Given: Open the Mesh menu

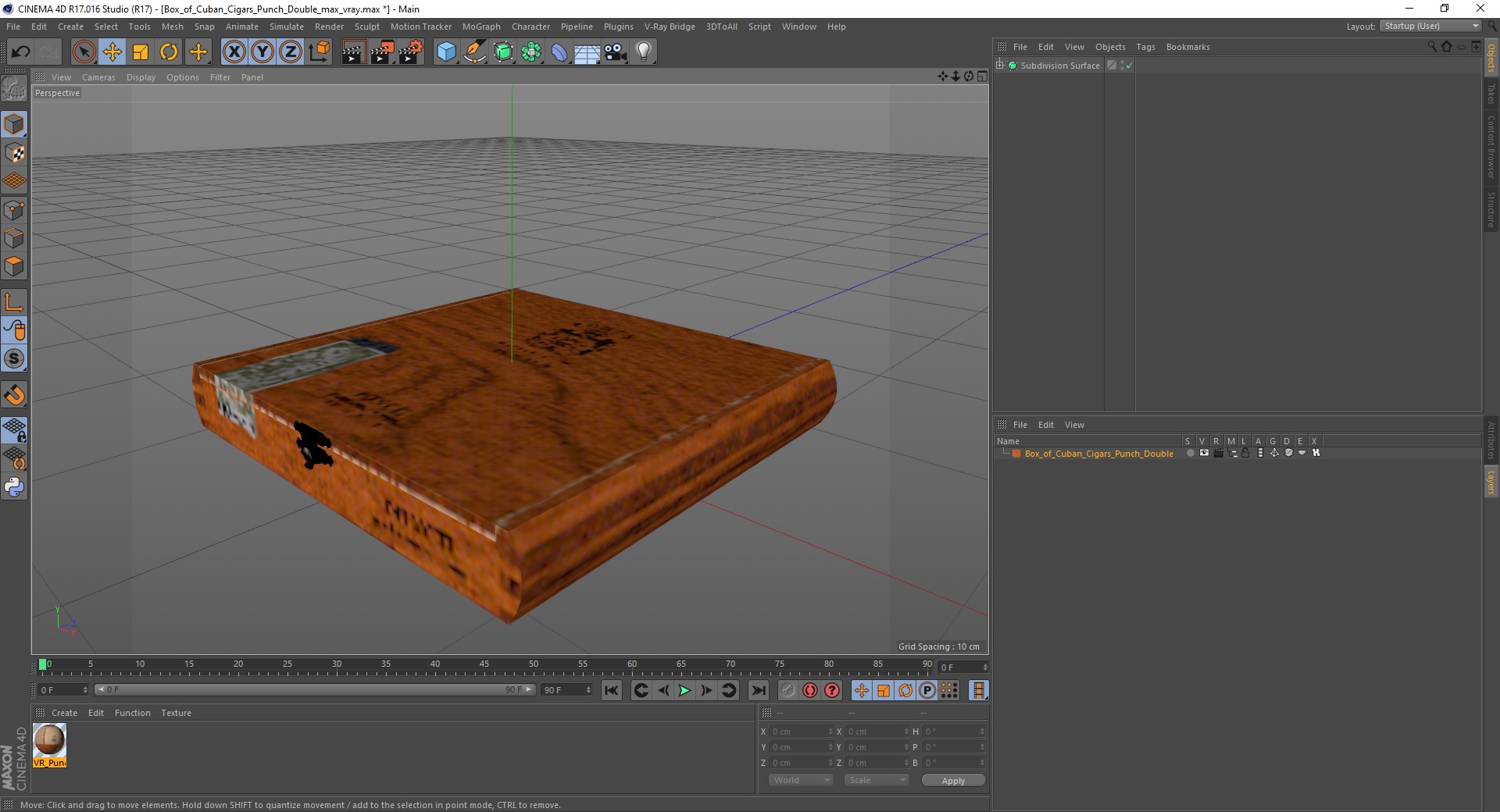Looking at the screenshot, I should pyautogui.click(x=172, y=27).
